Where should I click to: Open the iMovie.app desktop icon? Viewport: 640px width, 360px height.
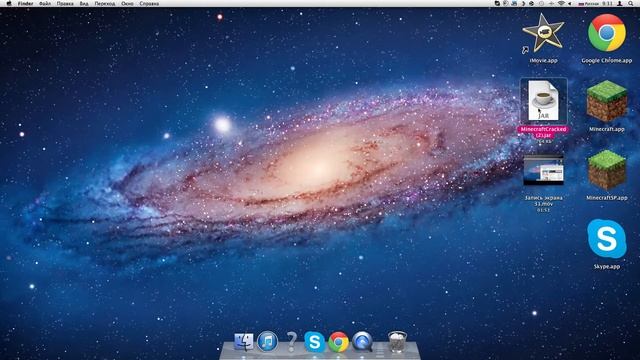(543, 33)
